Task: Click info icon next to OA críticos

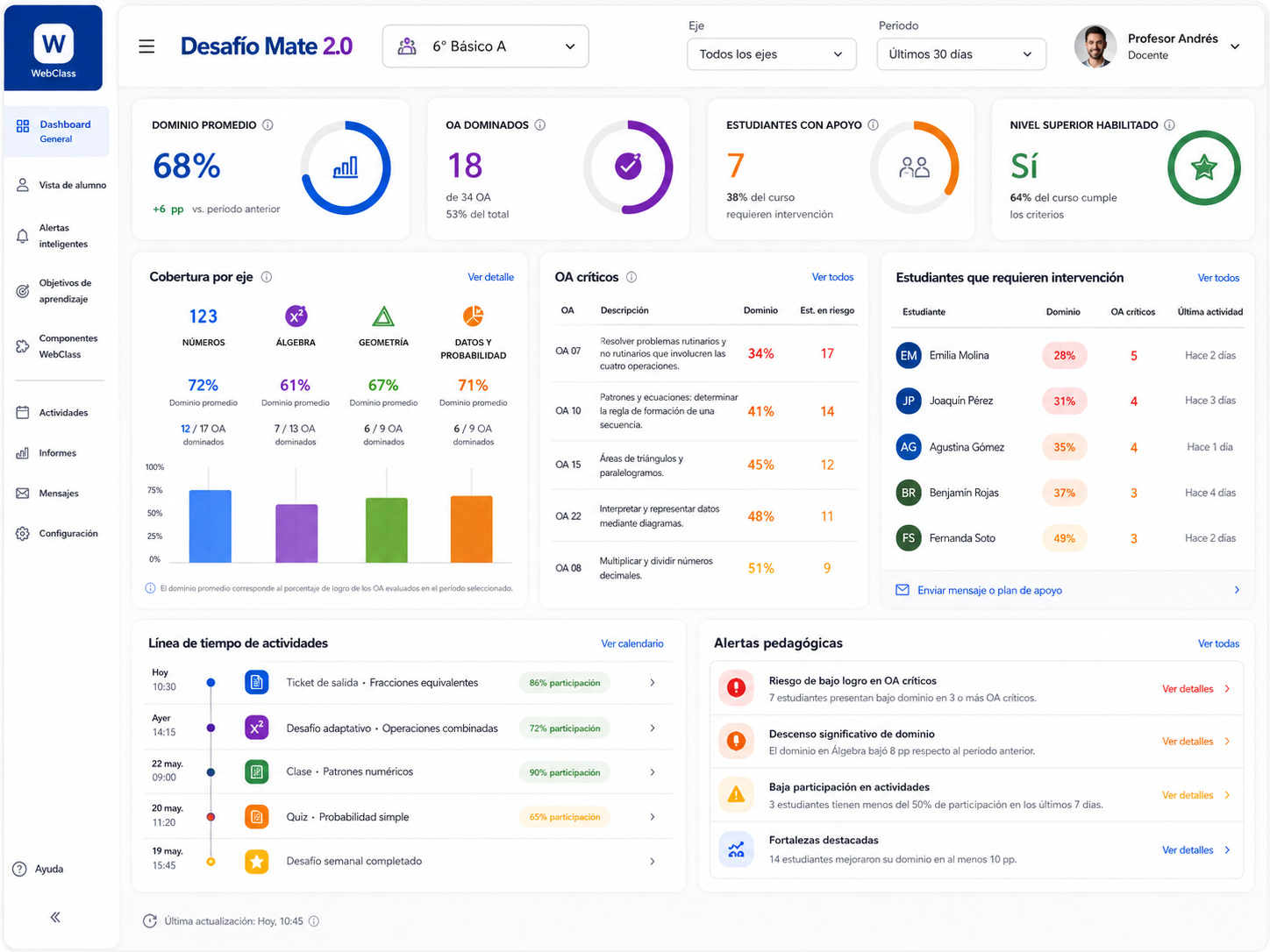Action: click(631, 277)
